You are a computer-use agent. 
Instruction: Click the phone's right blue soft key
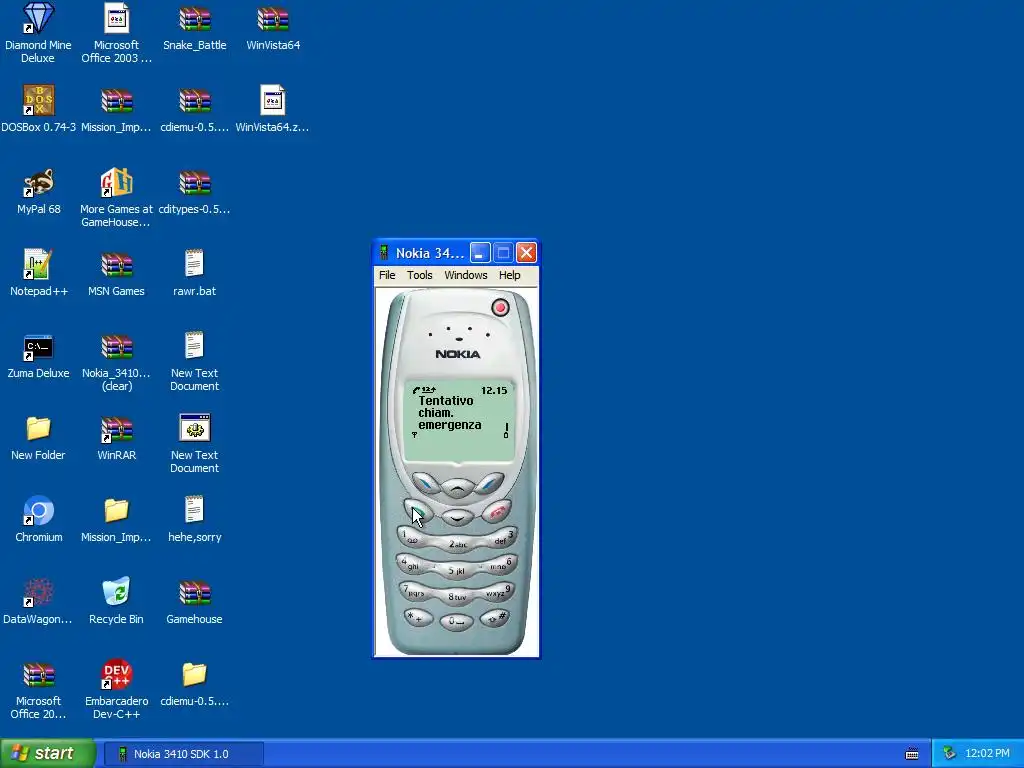(490, 483)
